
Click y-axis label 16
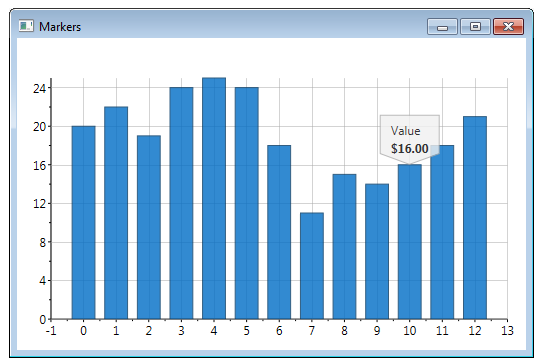[x=39, y=166]
